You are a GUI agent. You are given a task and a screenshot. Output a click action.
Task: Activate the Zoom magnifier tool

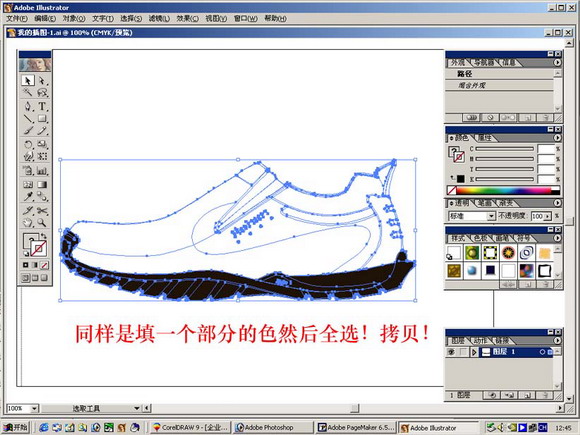43,223
